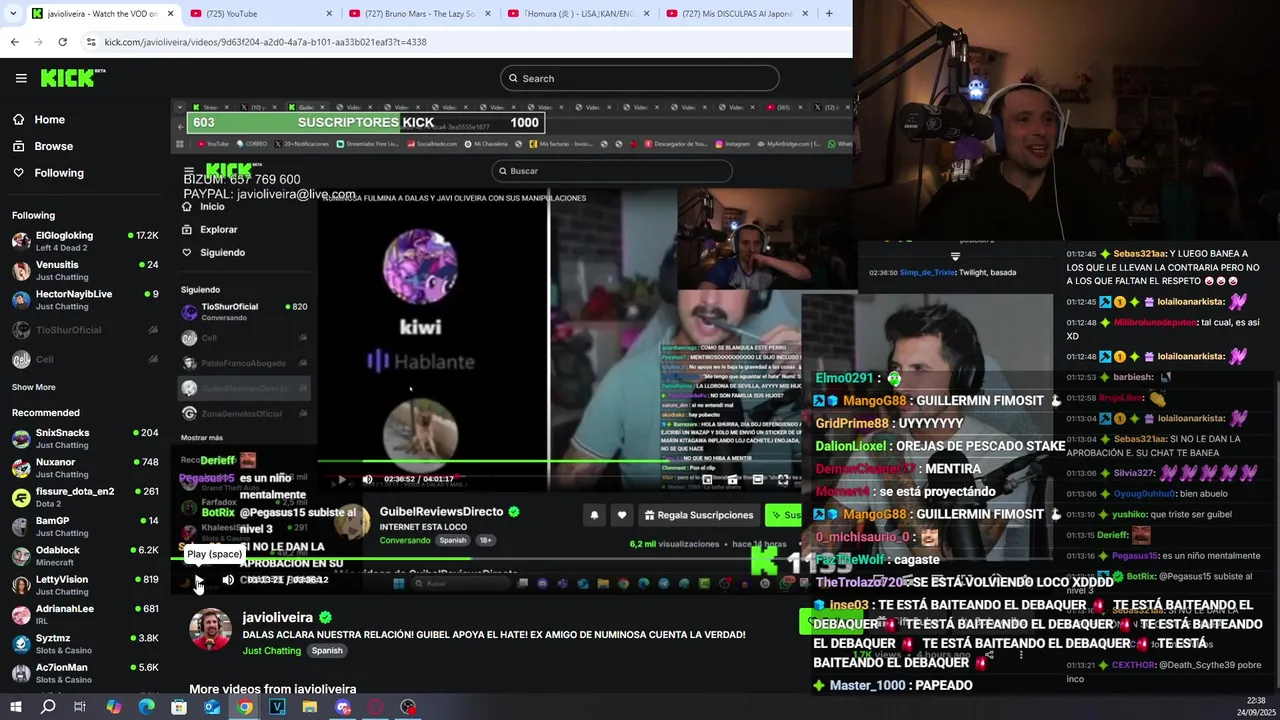Click the Spanish language tag
This screenshot has height=720, width=1280.
(x=327, y=650)
